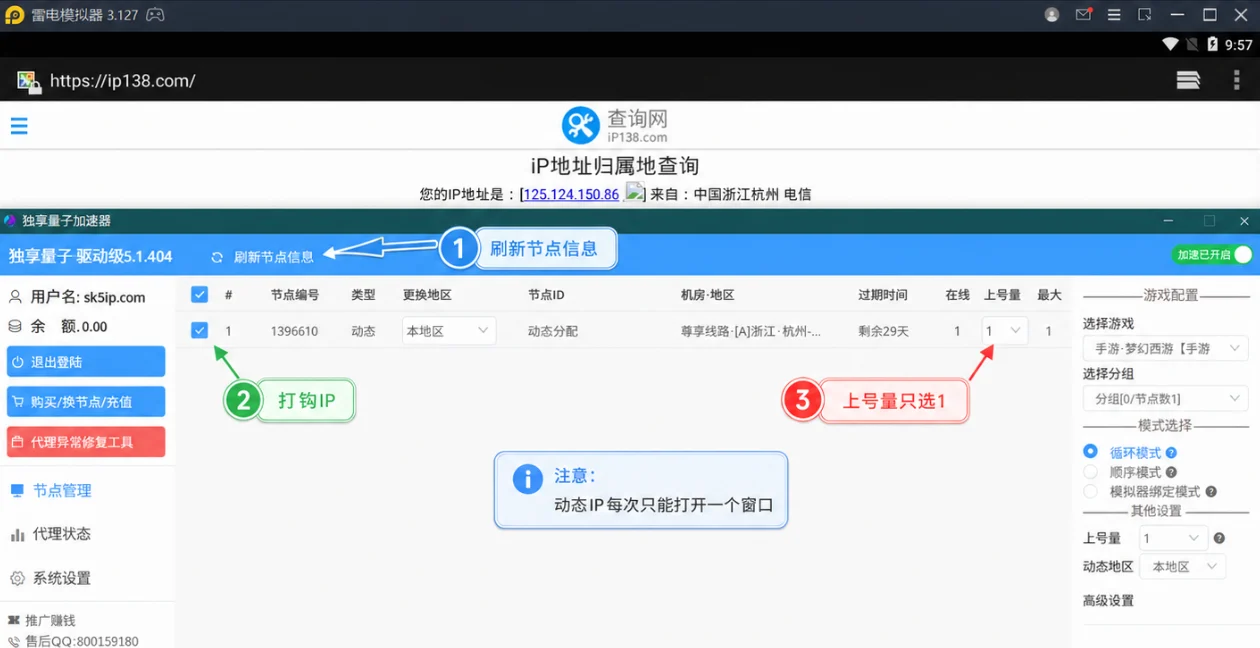The image size is (1260, 648).
Task: Click the 节点管理 monitor icon
Action: tap(17, 490)
